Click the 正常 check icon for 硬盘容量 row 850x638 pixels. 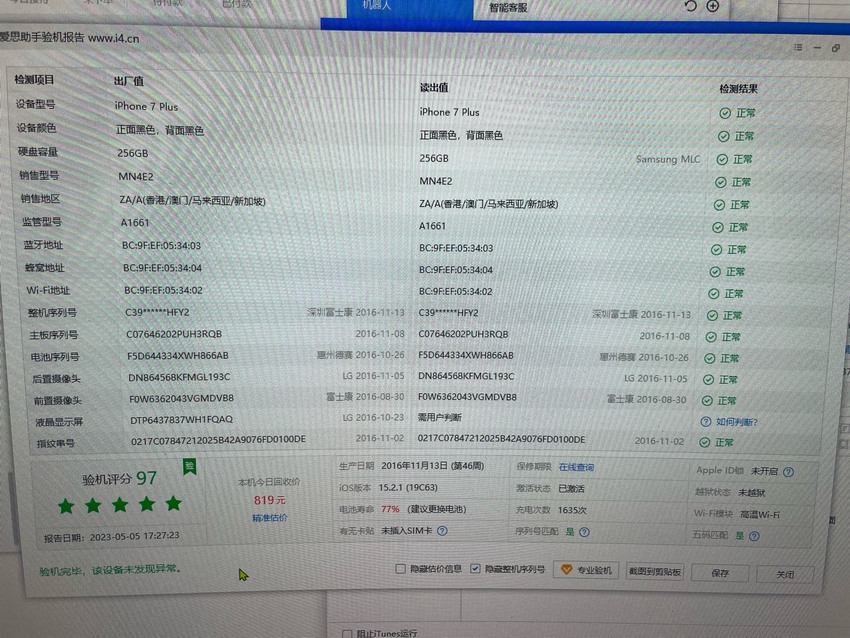point(722,159)
